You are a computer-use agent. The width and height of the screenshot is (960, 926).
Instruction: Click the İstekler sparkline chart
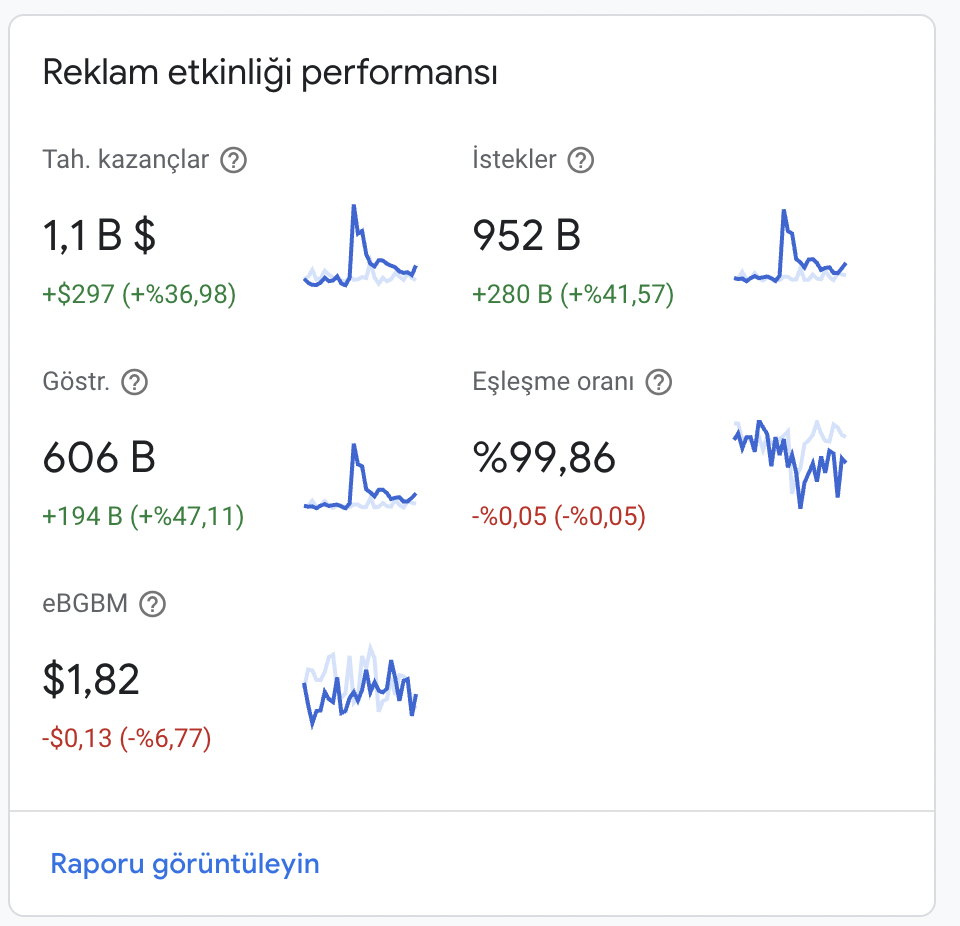coord(790,246)
